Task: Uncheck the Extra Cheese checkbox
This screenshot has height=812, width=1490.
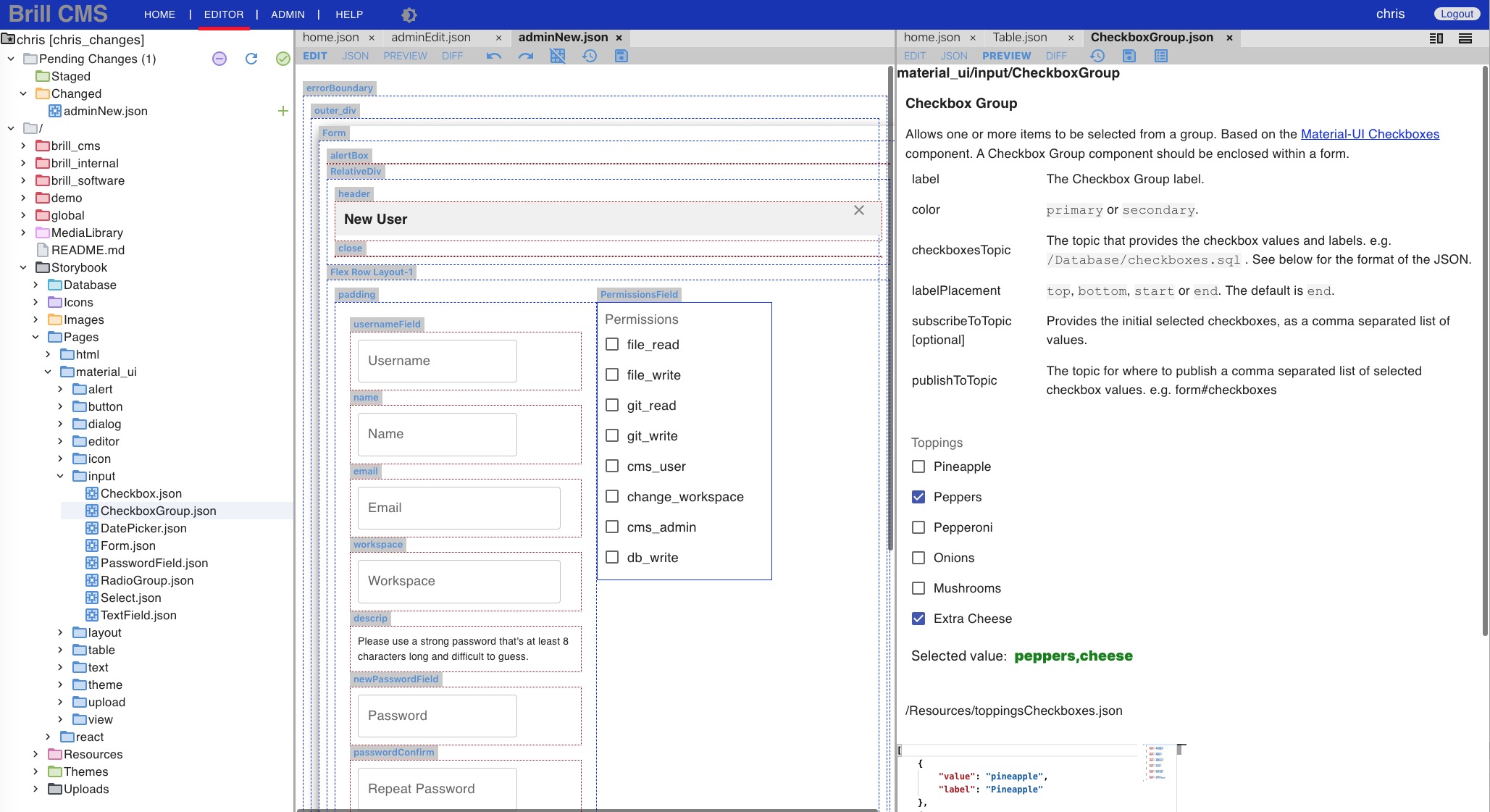Action: tap(918, 619)
